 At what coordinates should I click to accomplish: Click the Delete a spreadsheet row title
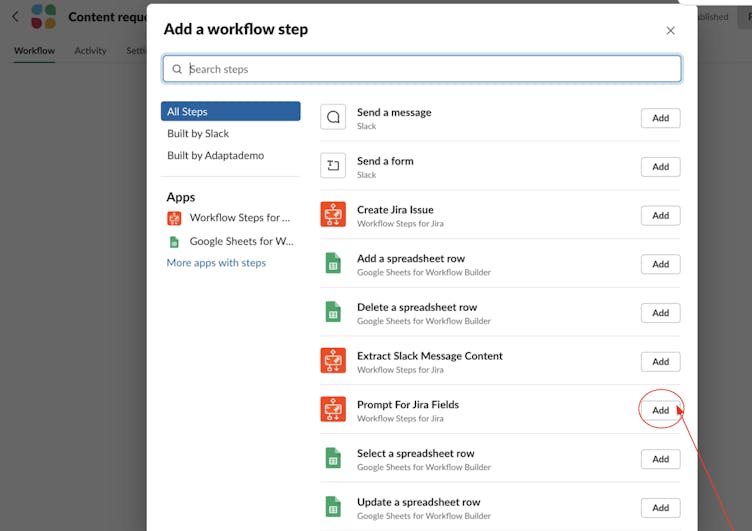click(417, 307)
